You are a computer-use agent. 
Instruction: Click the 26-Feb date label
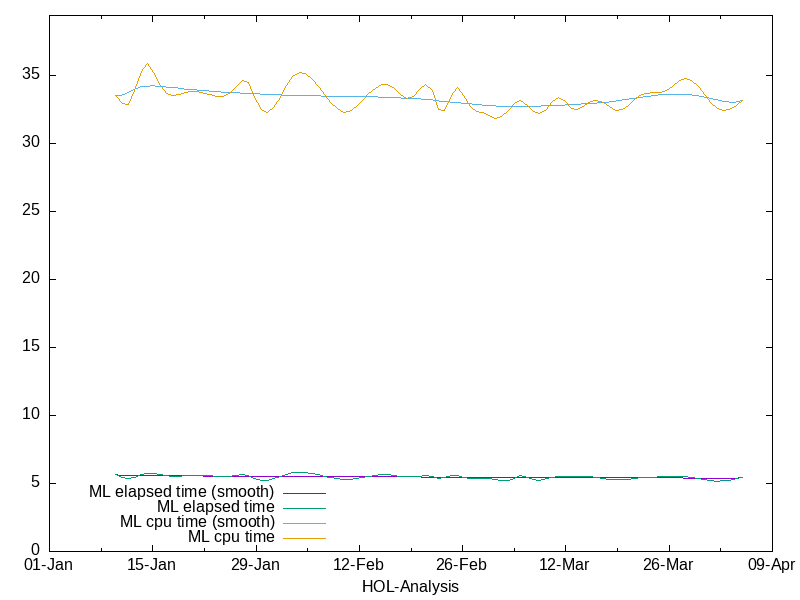point(461,565)
